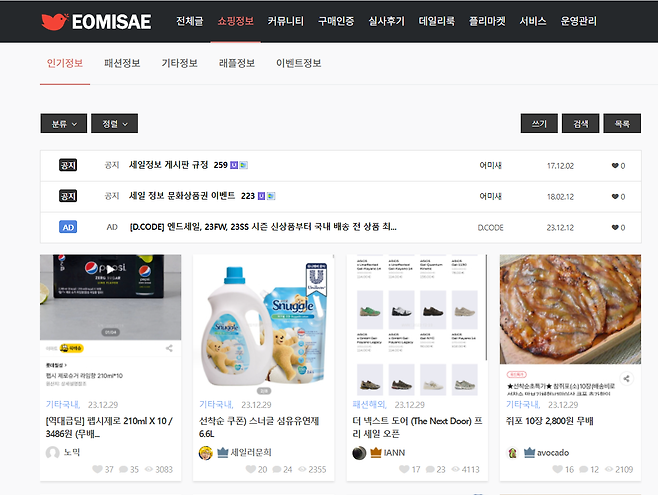Click the 공지 badge on the first notice row

point(68,165)
